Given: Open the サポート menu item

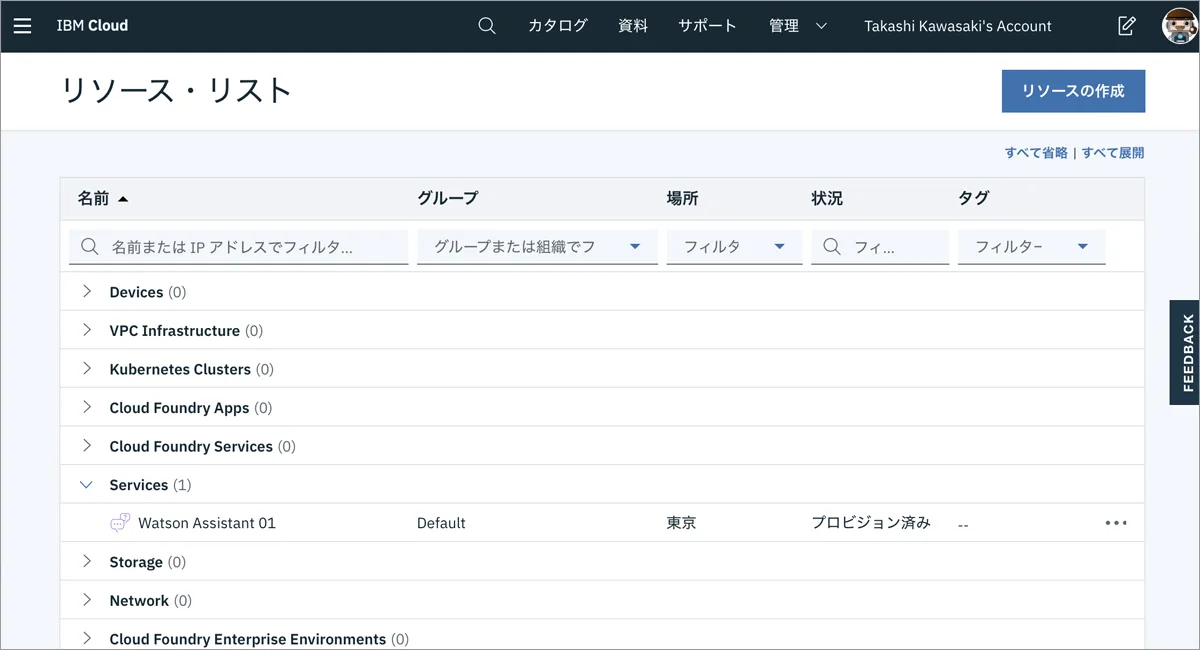Looking at the screenshot, I should tap(707, 26).
